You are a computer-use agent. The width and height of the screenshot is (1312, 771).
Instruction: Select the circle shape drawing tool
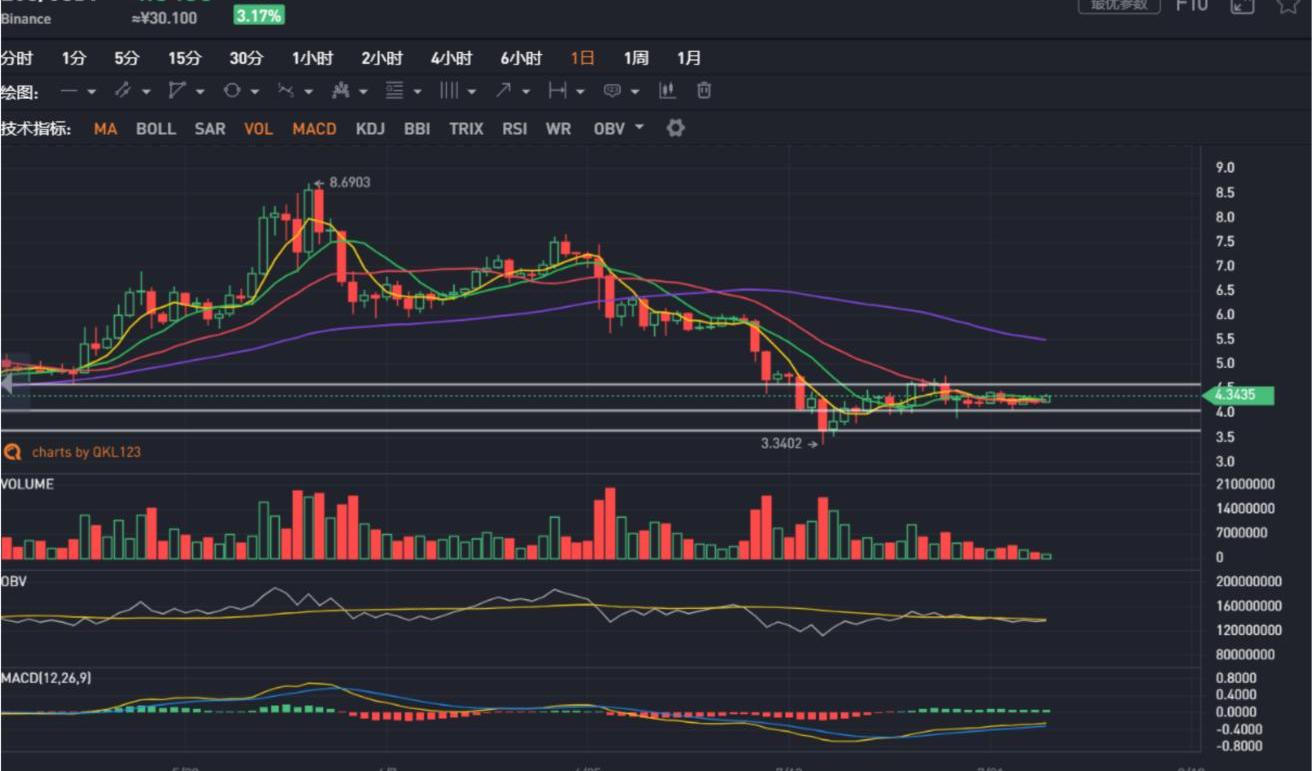[232, 91]
